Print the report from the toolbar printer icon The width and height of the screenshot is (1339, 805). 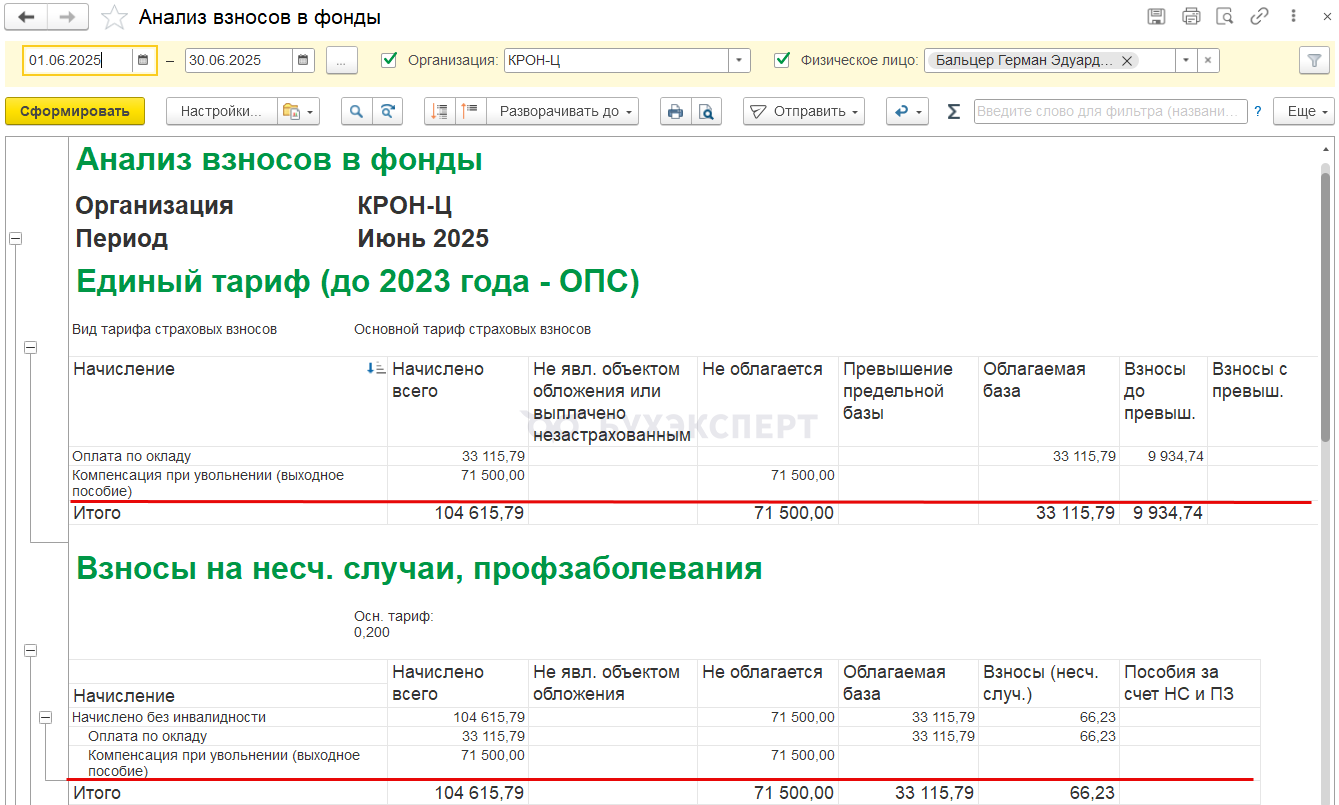point(675,111)
